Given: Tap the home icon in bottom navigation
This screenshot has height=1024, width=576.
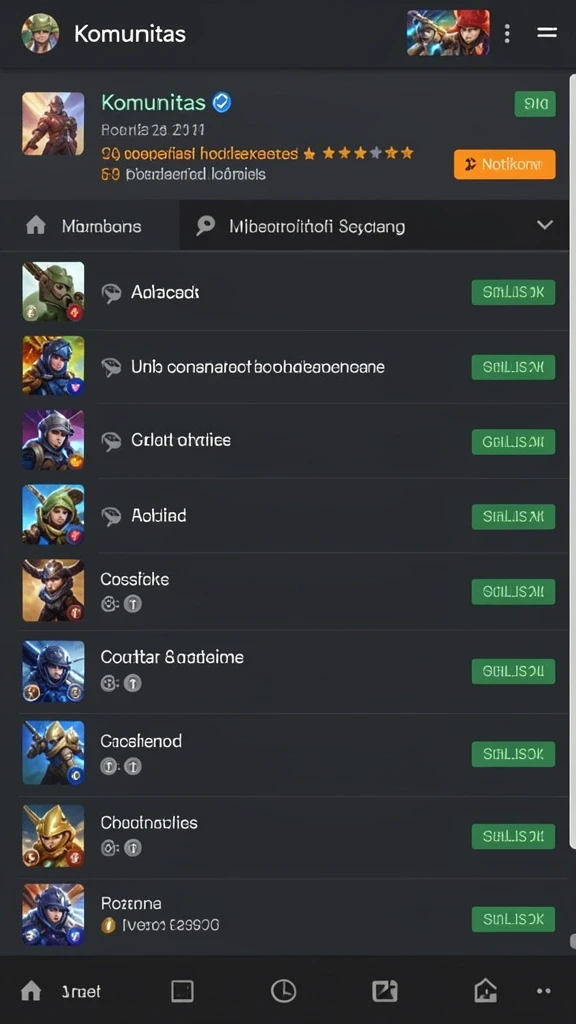Looking at the screenshot, I should [31, 991].
